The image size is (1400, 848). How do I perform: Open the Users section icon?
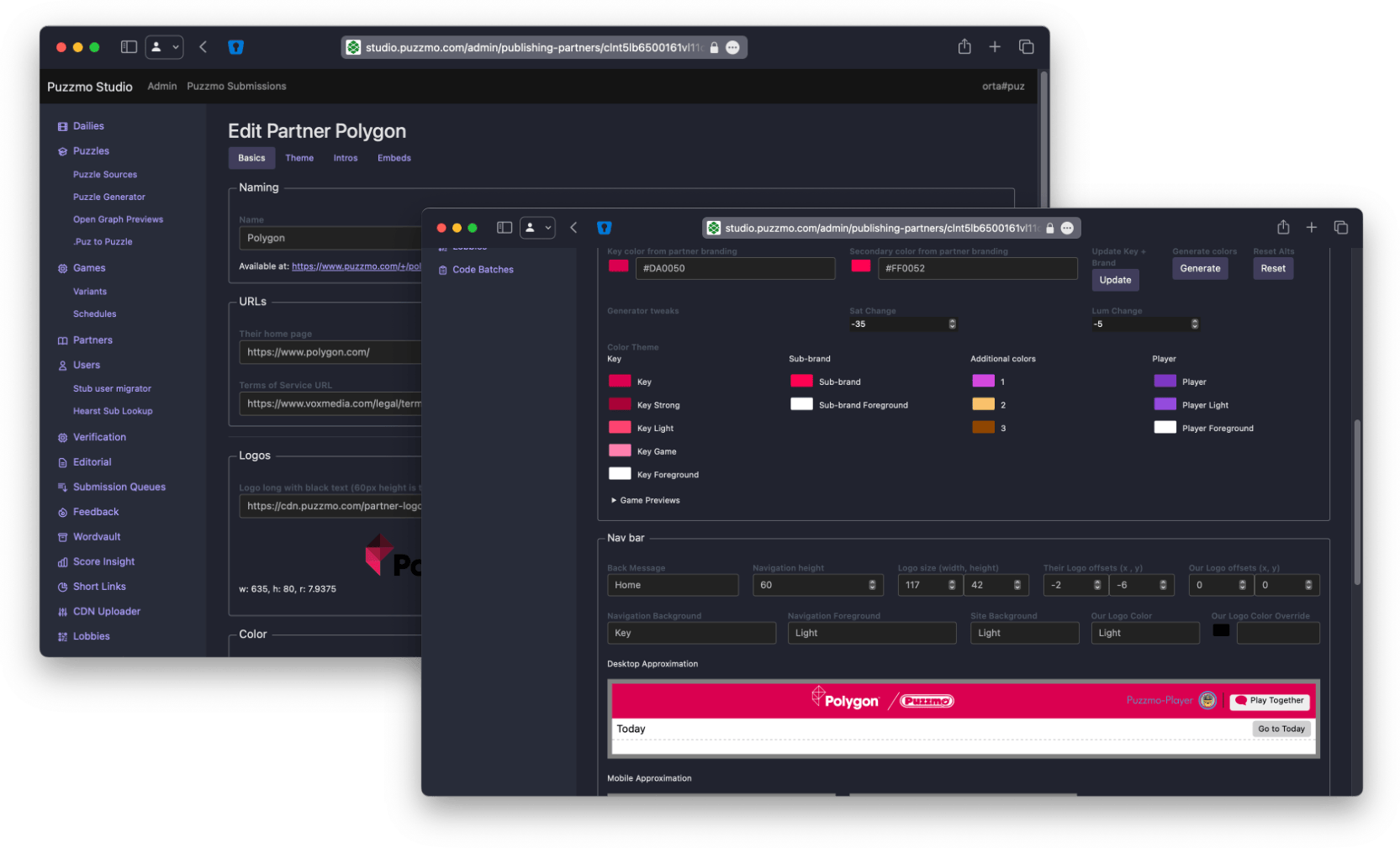coord(62,365)
